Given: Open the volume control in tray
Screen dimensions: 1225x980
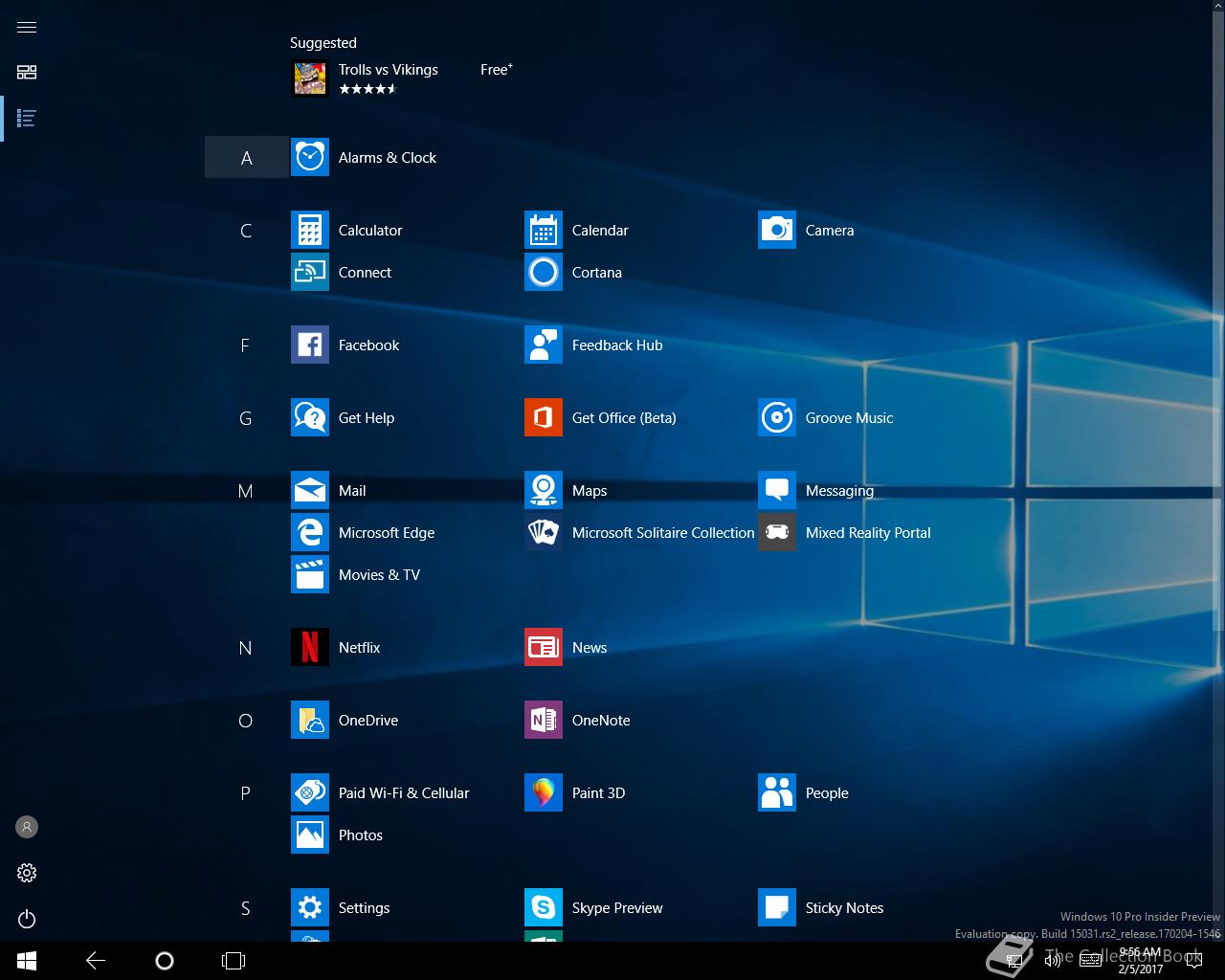Looking at the screenshot, I should click(x=1053, y=961).
